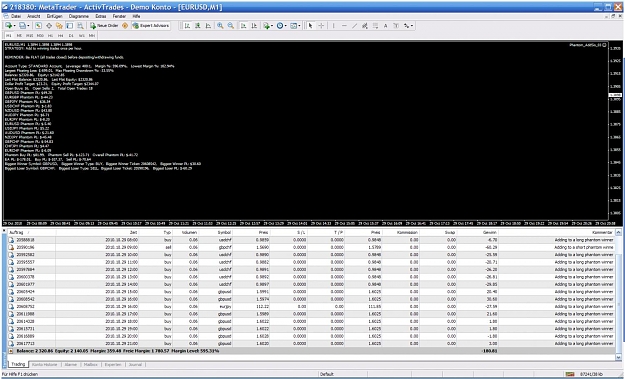Click order icon for ticket 20608752

(11, 306)
